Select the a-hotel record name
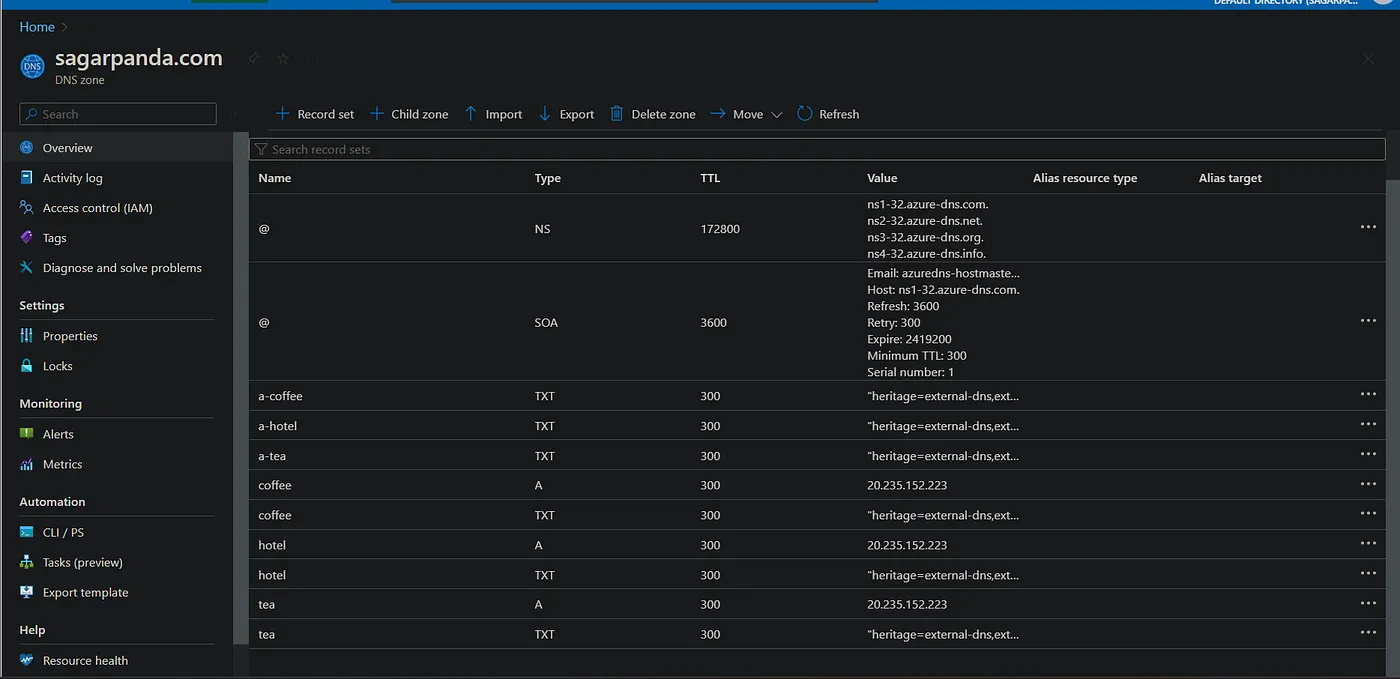Viewport: 1400px width, 679px height. pyautogui.click(x=278, y=426)
